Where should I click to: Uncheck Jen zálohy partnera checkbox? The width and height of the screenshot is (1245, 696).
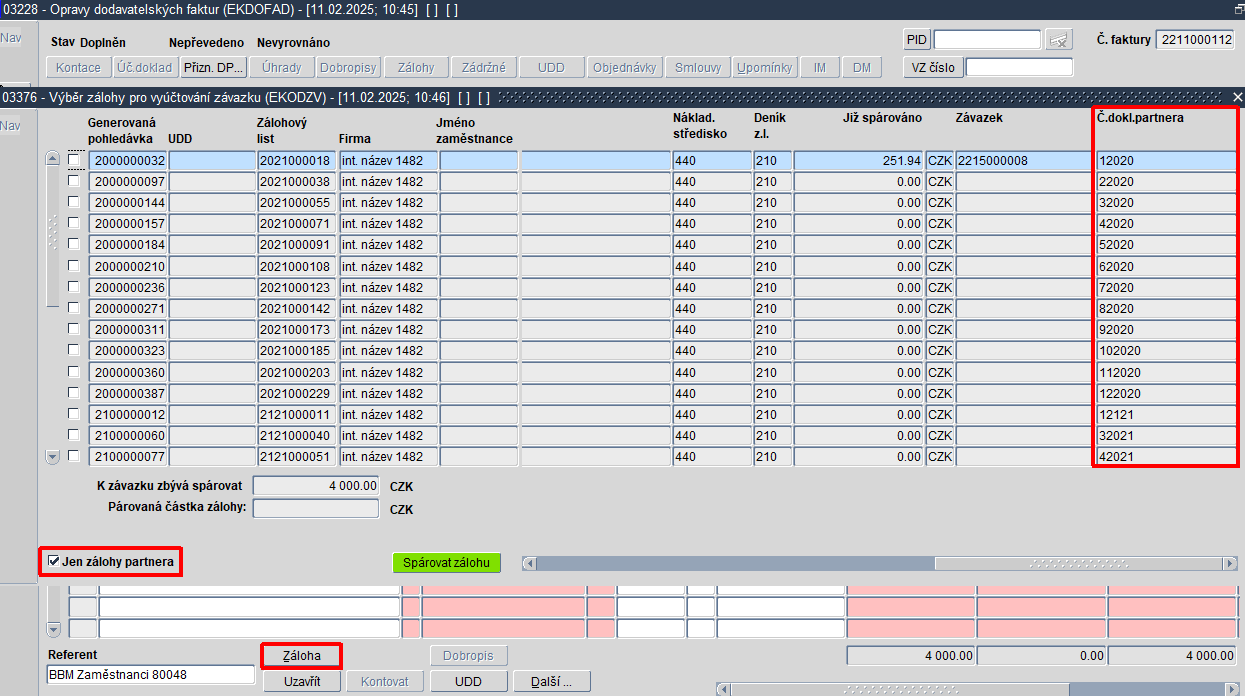pos(54,562)
